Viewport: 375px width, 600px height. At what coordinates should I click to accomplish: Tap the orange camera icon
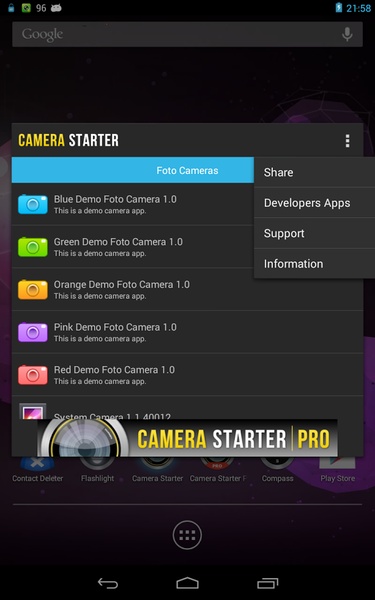tap(33, 289)
